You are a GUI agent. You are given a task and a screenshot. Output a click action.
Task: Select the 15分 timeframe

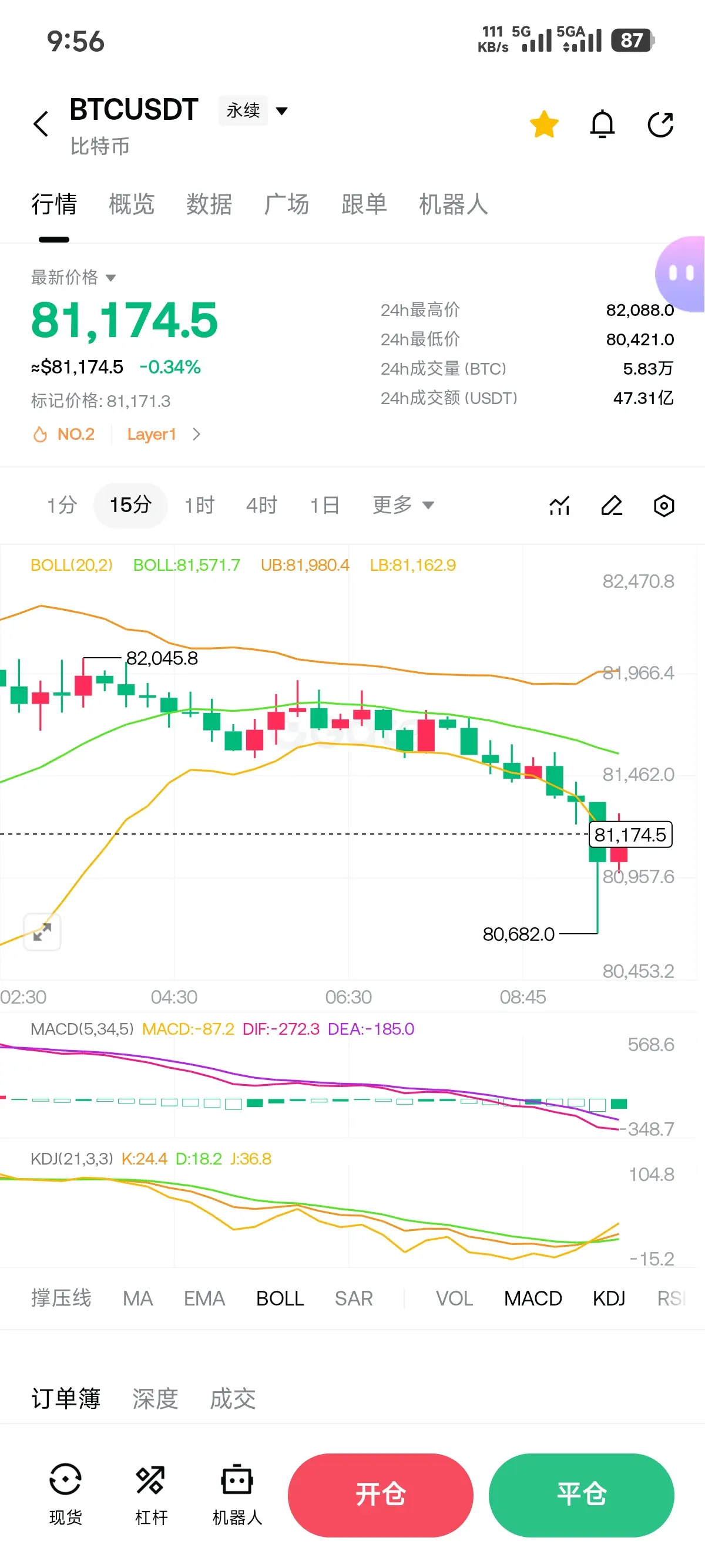pyautogui.click(x=130, y=505)
